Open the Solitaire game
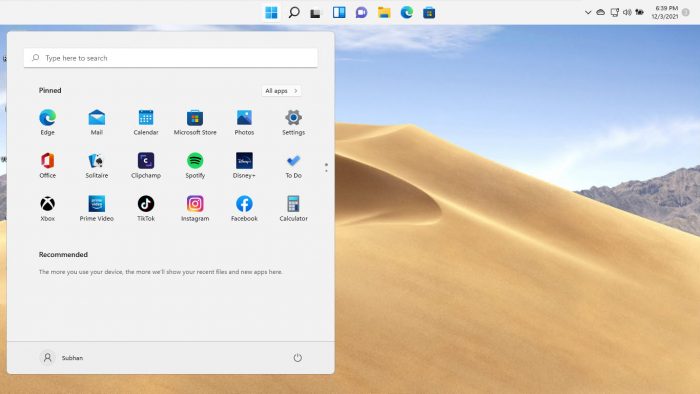The height and width of the screenshot is (394, 700). click(x=96, y=165)
